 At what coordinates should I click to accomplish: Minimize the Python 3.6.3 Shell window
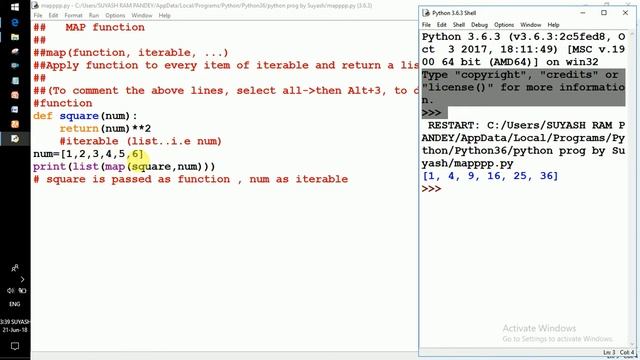pos(583,13)
